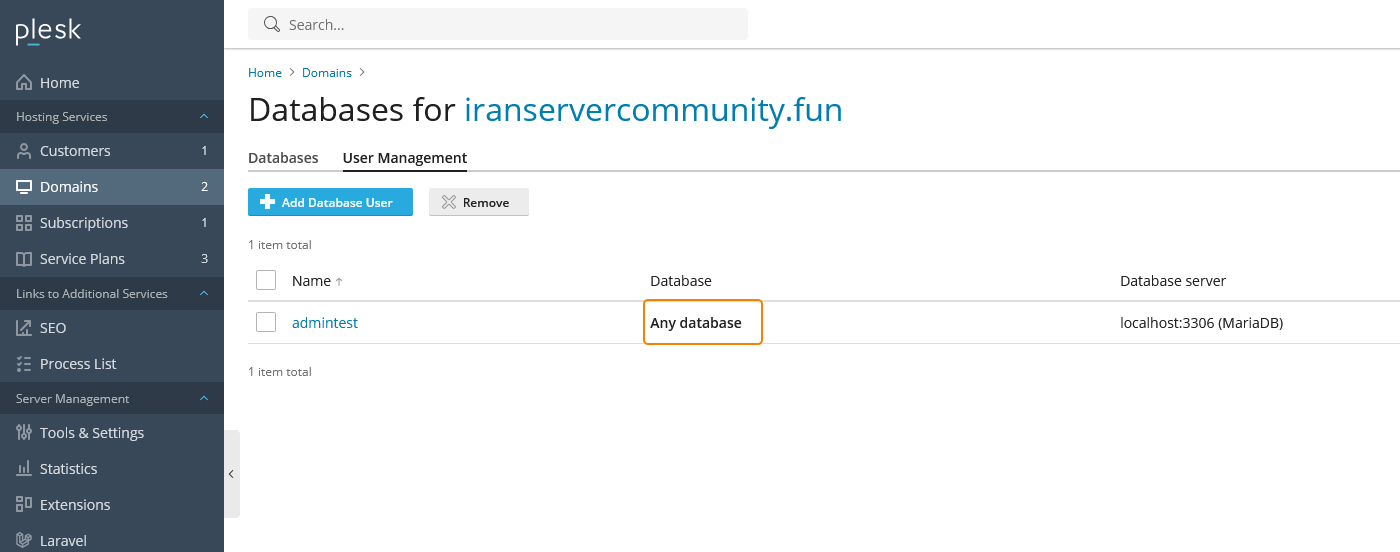This screenshot has height=552, width=1400.
Task: Click the Extensions icon in sidebar
Action: click(x=24, y=505)
